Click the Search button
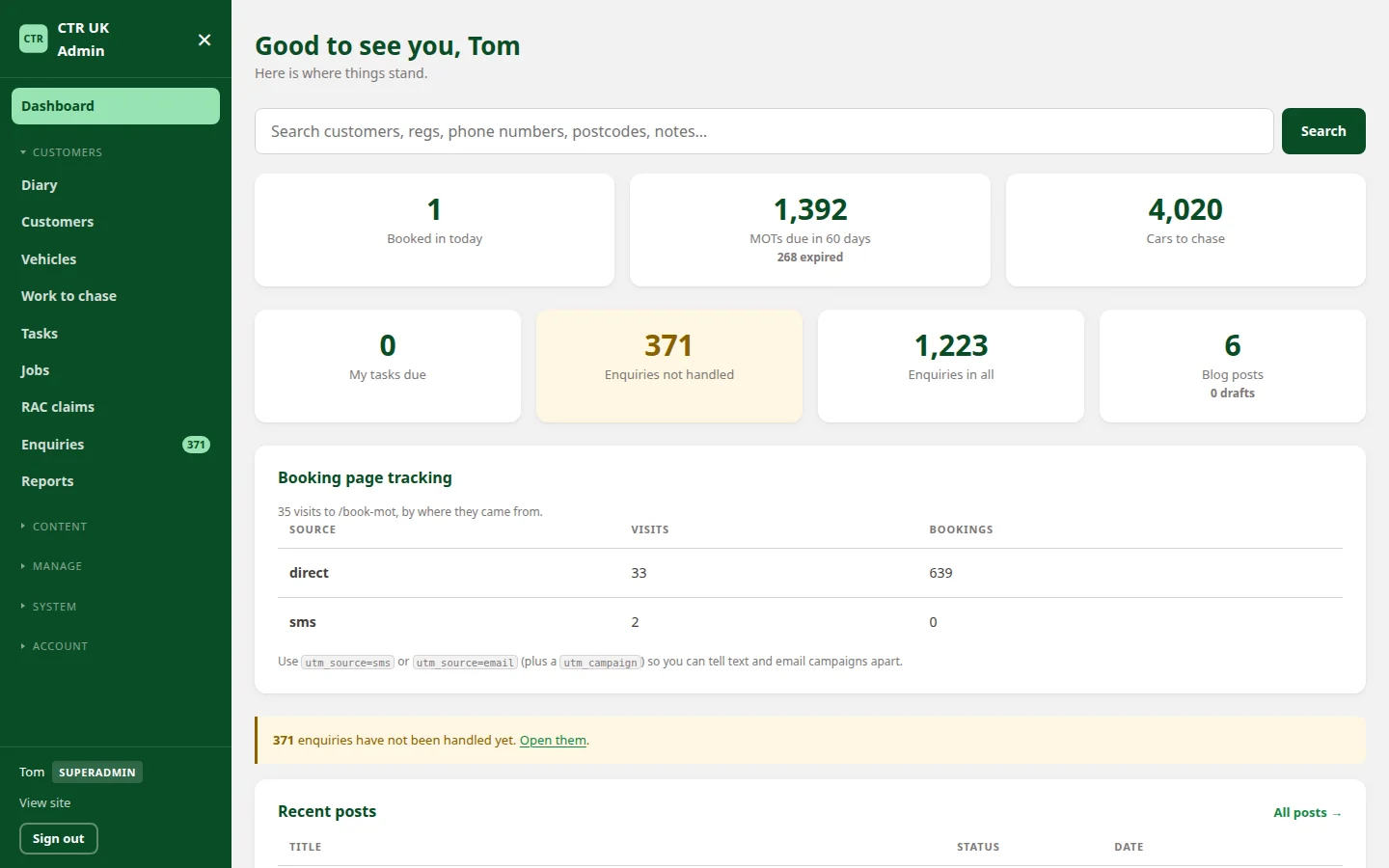This screenshot has width=1389, height=868. [x=1323, y=131]
